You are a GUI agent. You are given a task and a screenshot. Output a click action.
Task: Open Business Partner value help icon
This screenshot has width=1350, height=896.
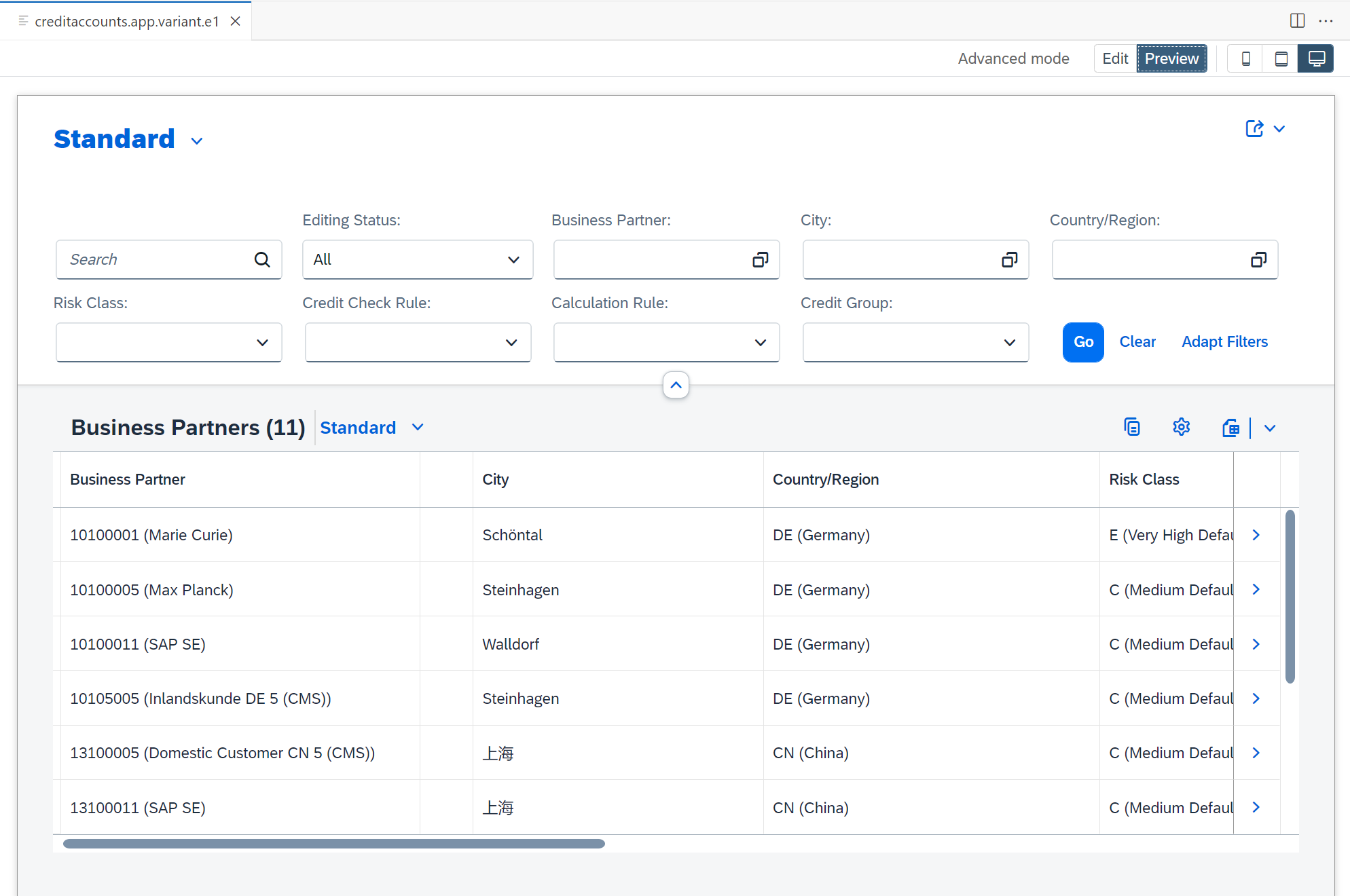761,259
